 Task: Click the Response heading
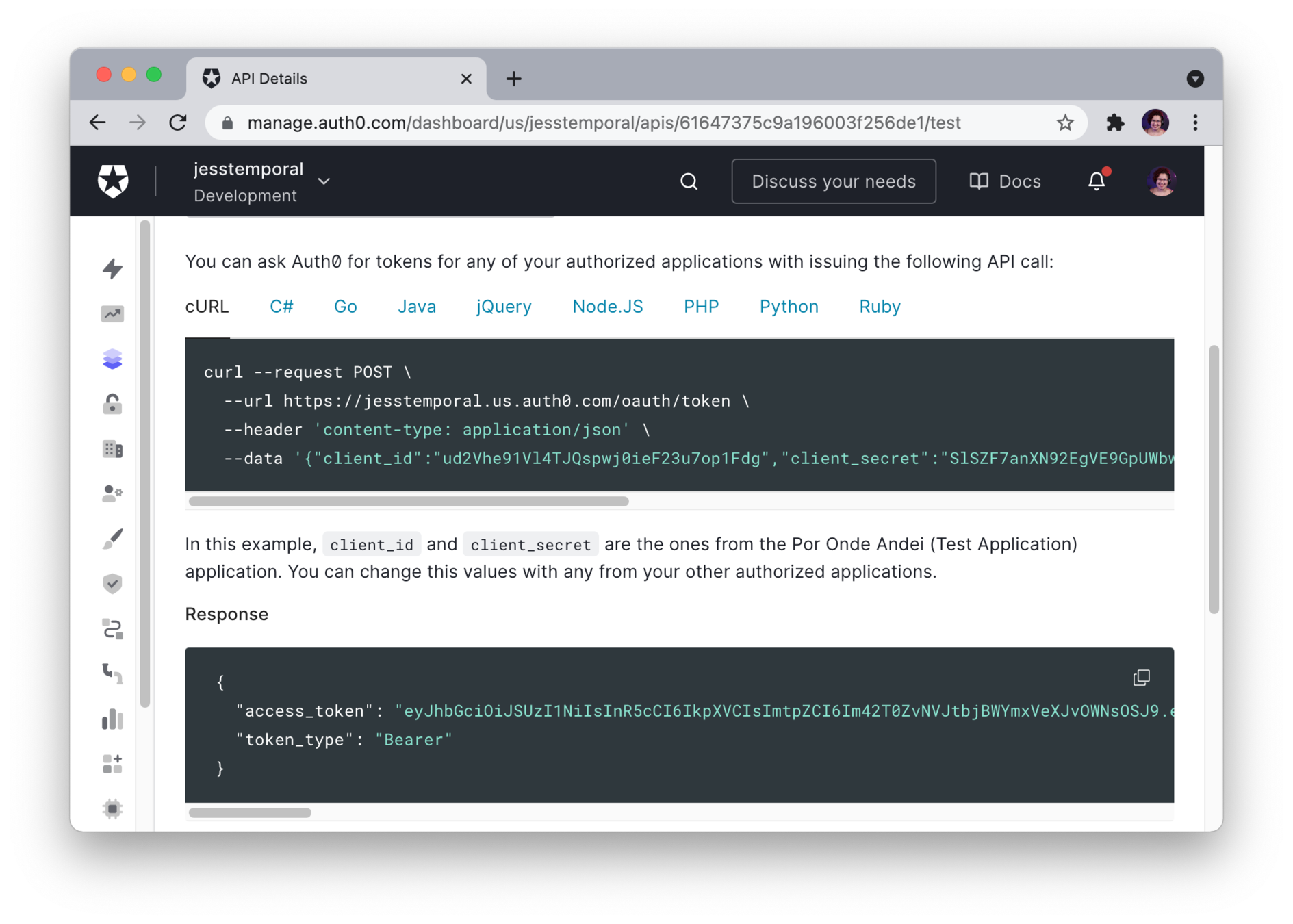click(x=227, y=614)
